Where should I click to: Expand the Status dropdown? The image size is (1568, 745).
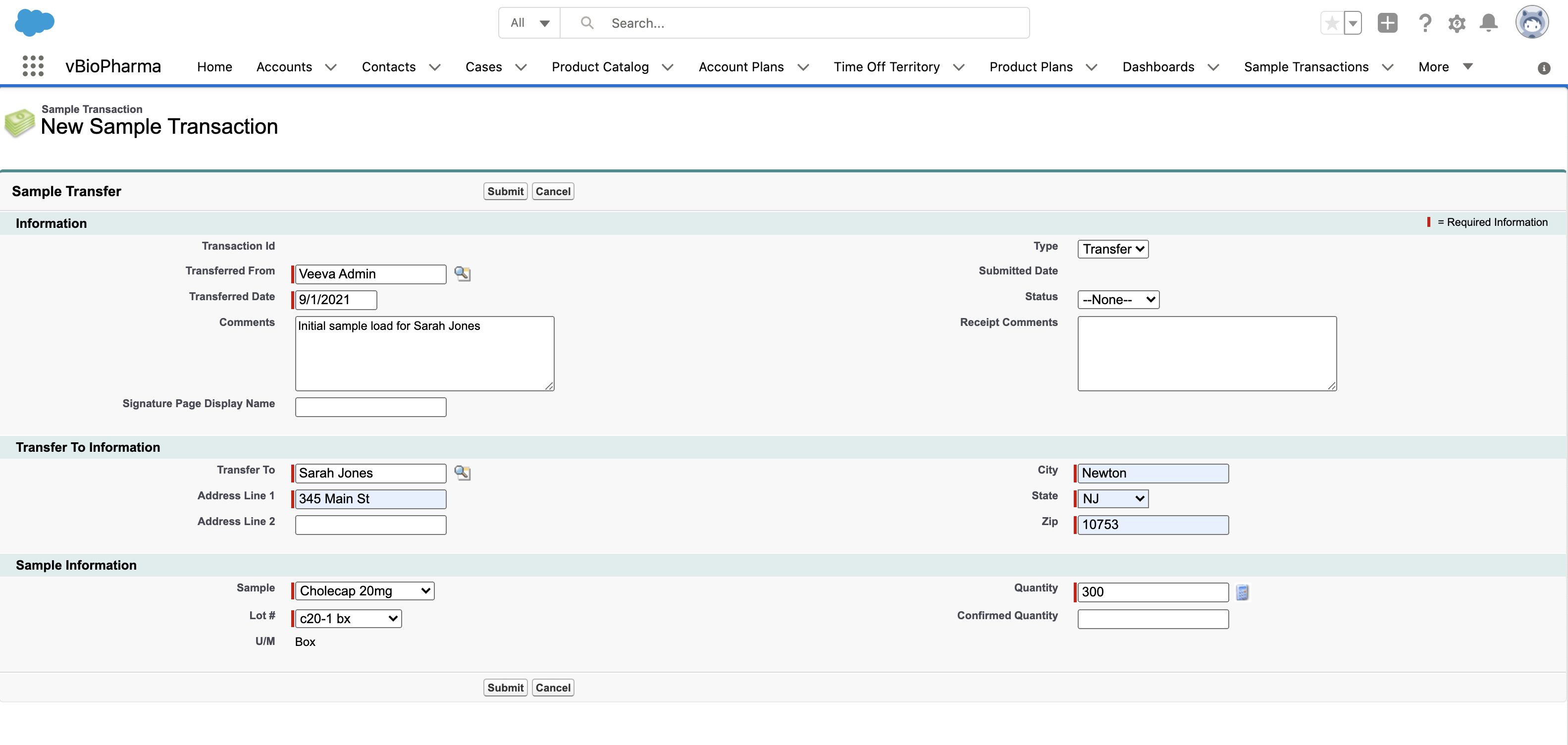[x=1118, y=300]
